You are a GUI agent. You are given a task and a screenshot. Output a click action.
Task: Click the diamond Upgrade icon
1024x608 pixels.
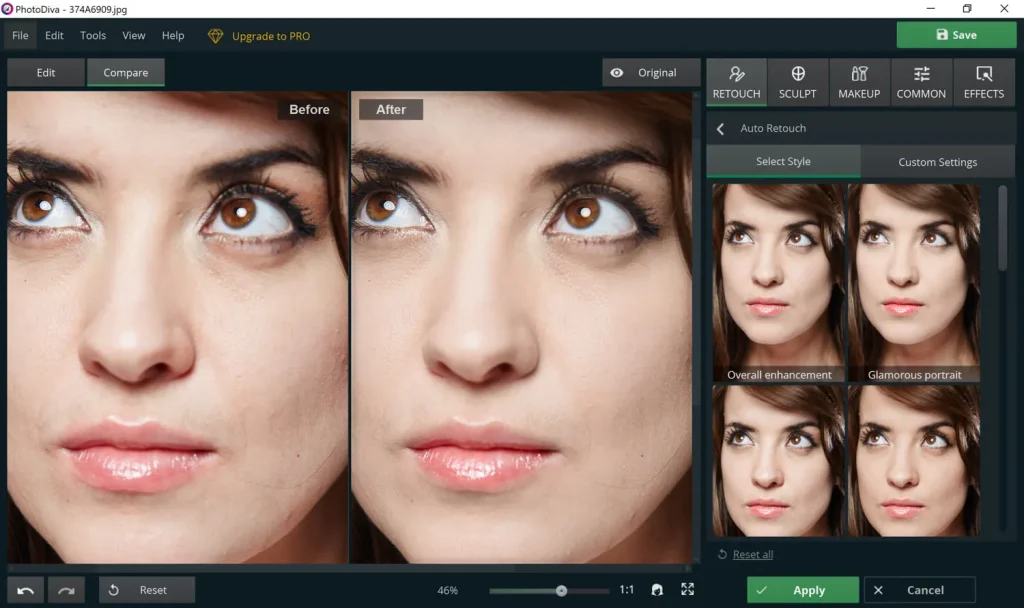(215, 36)
